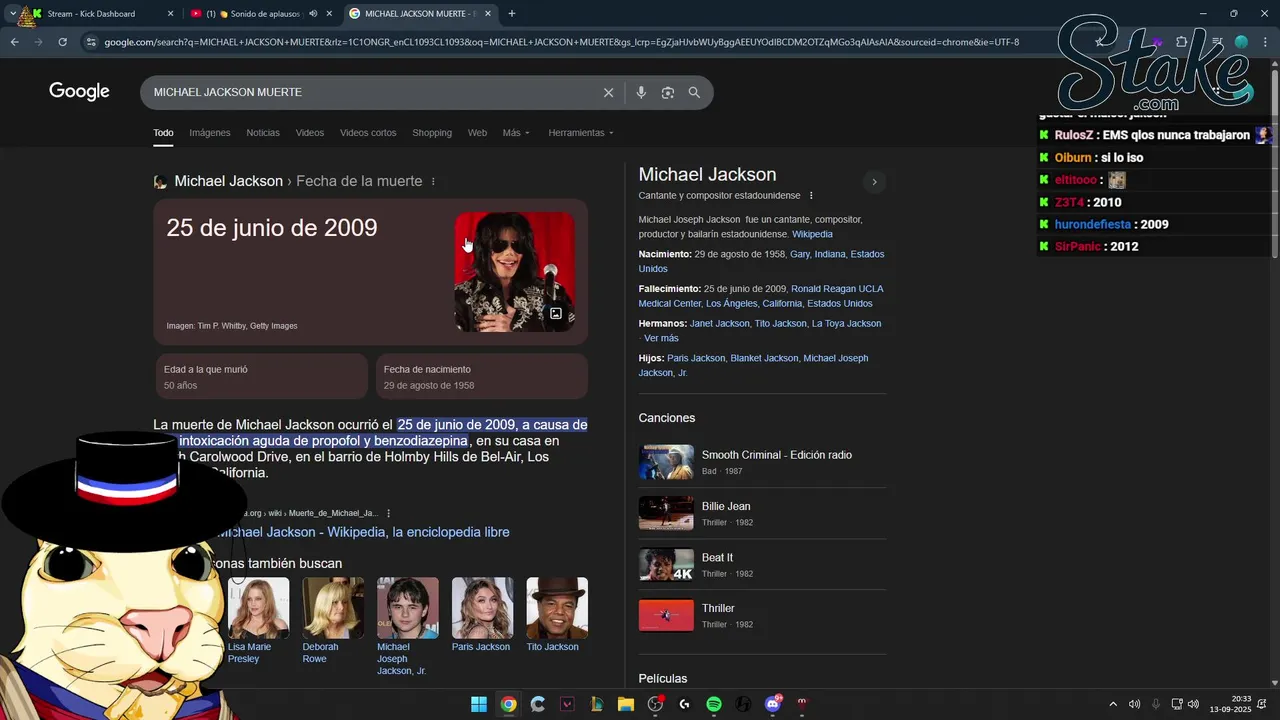Viewport: 1280px width, 720px height.
Task: Click the Michael Jackson breadcrumb heading link
Action: click(x=228, y=181)
